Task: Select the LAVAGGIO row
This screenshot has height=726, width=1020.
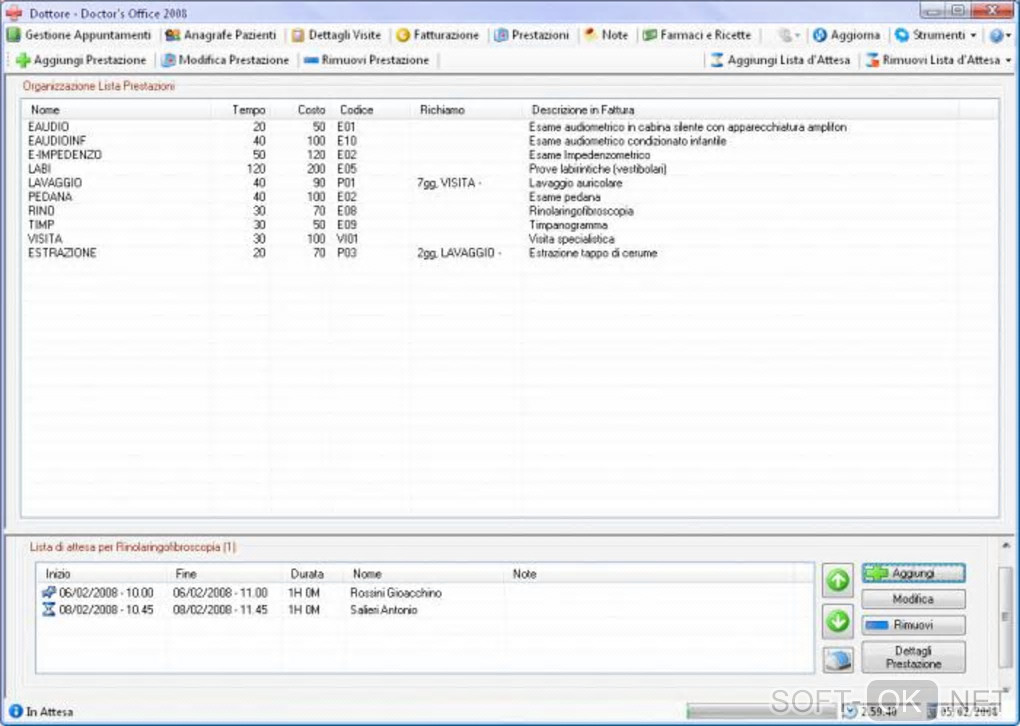Action: 510,183
